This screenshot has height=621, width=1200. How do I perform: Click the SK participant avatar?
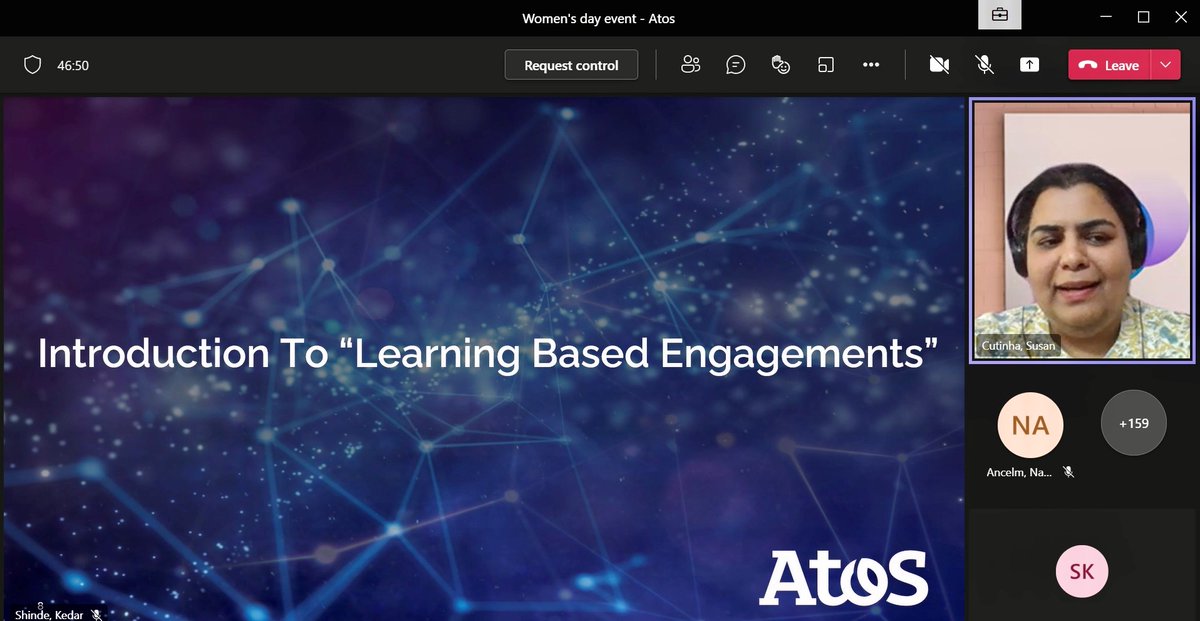[x=1082, y=572]
